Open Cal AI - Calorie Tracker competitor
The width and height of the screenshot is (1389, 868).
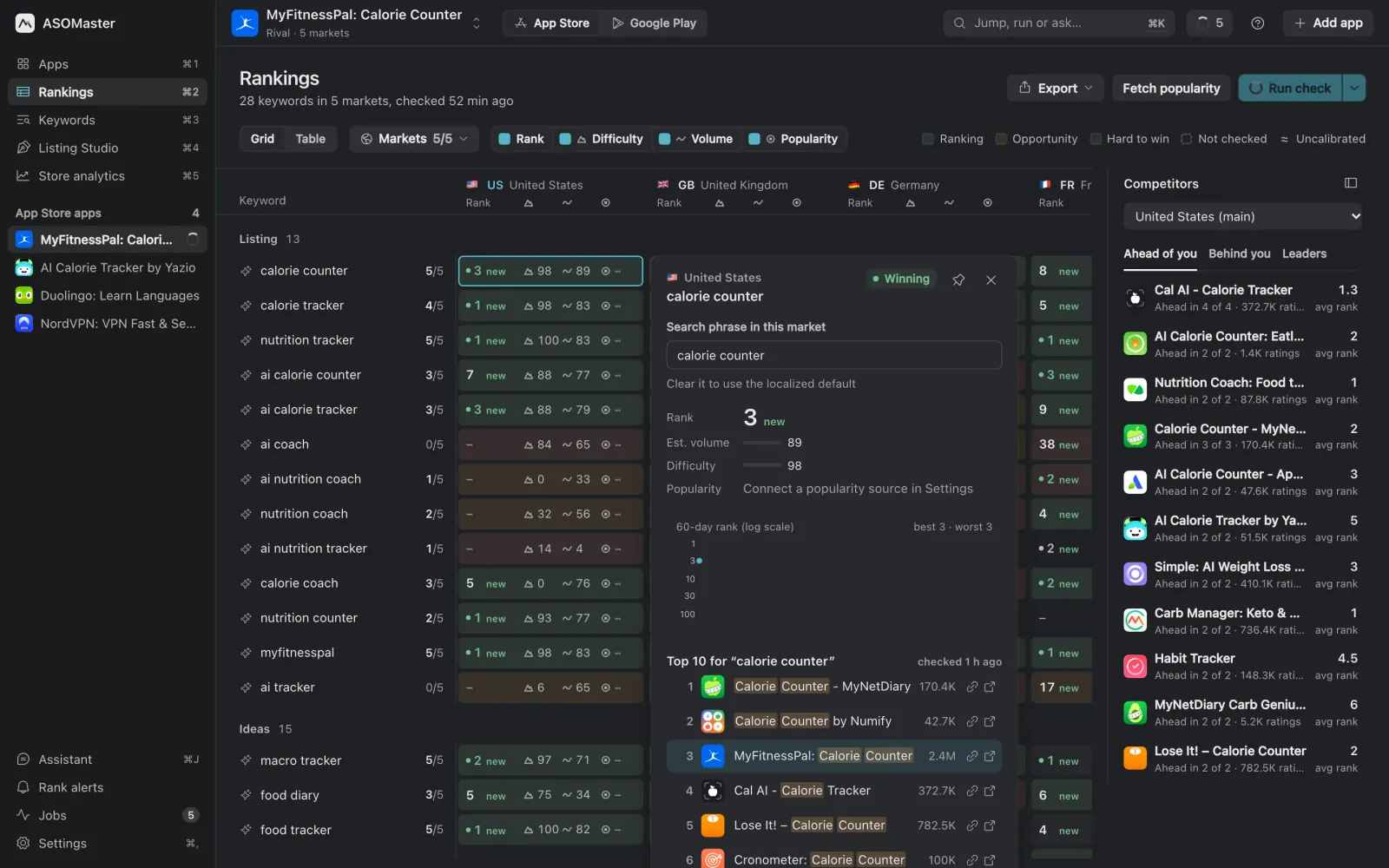tap(1241, 298)
